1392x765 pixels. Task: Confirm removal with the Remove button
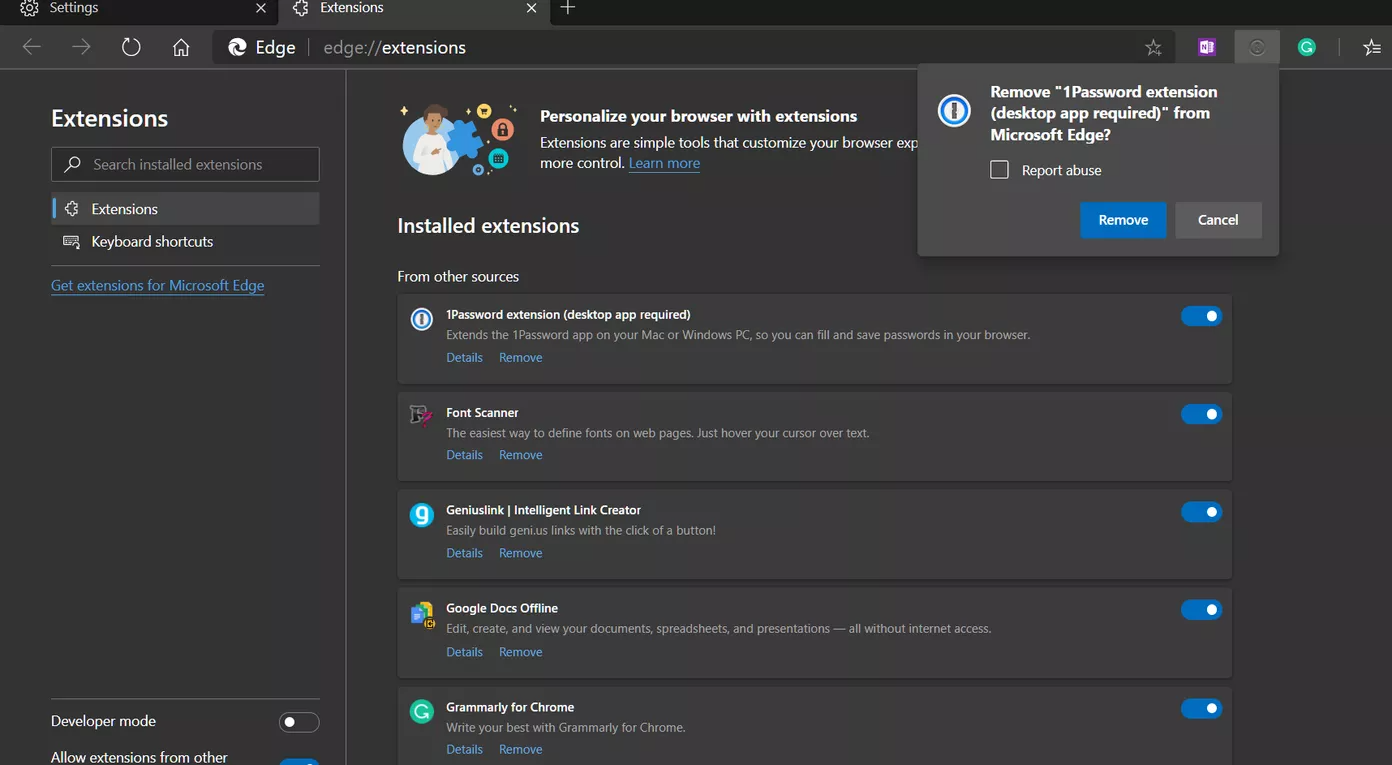click(1123, 220)
